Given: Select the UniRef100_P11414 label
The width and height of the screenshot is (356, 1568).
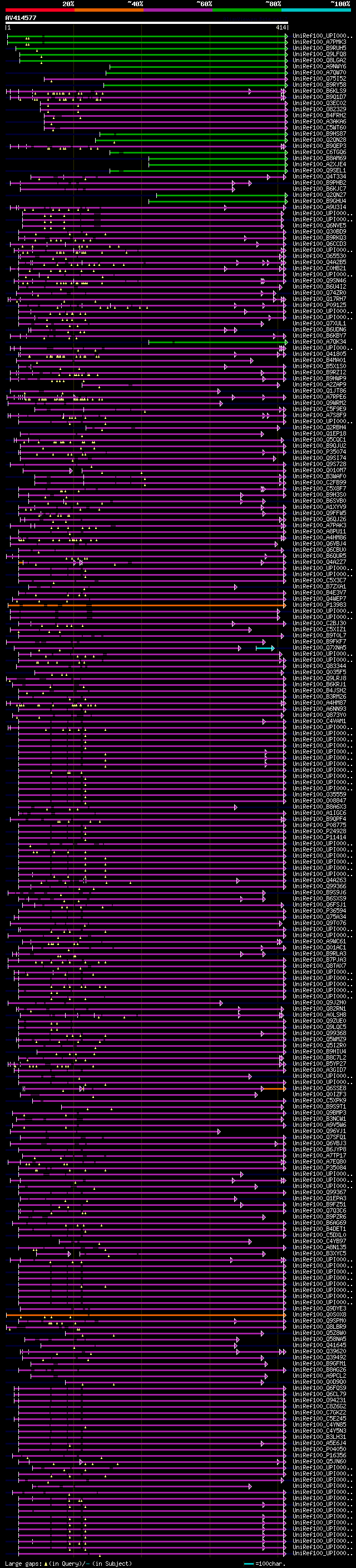Looking at the screenshot, I should coord(319,838).
